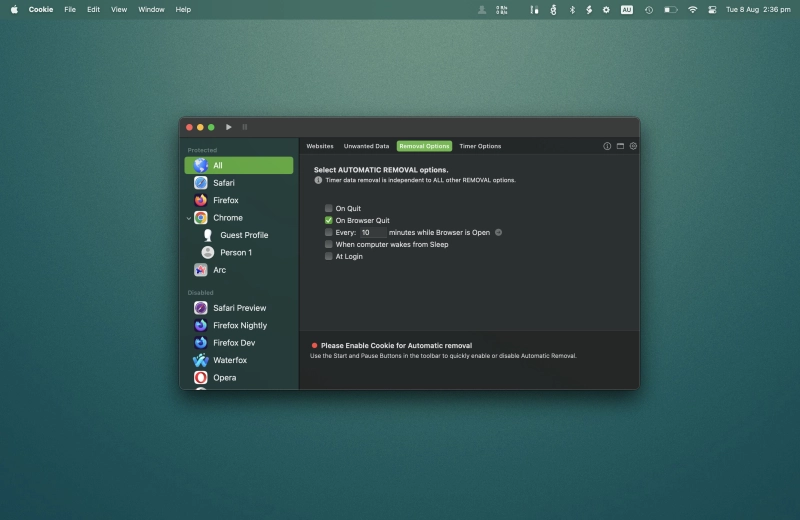Switch to the Websites tab
This screenshot has height=520, width=800.
pos(320,146)
